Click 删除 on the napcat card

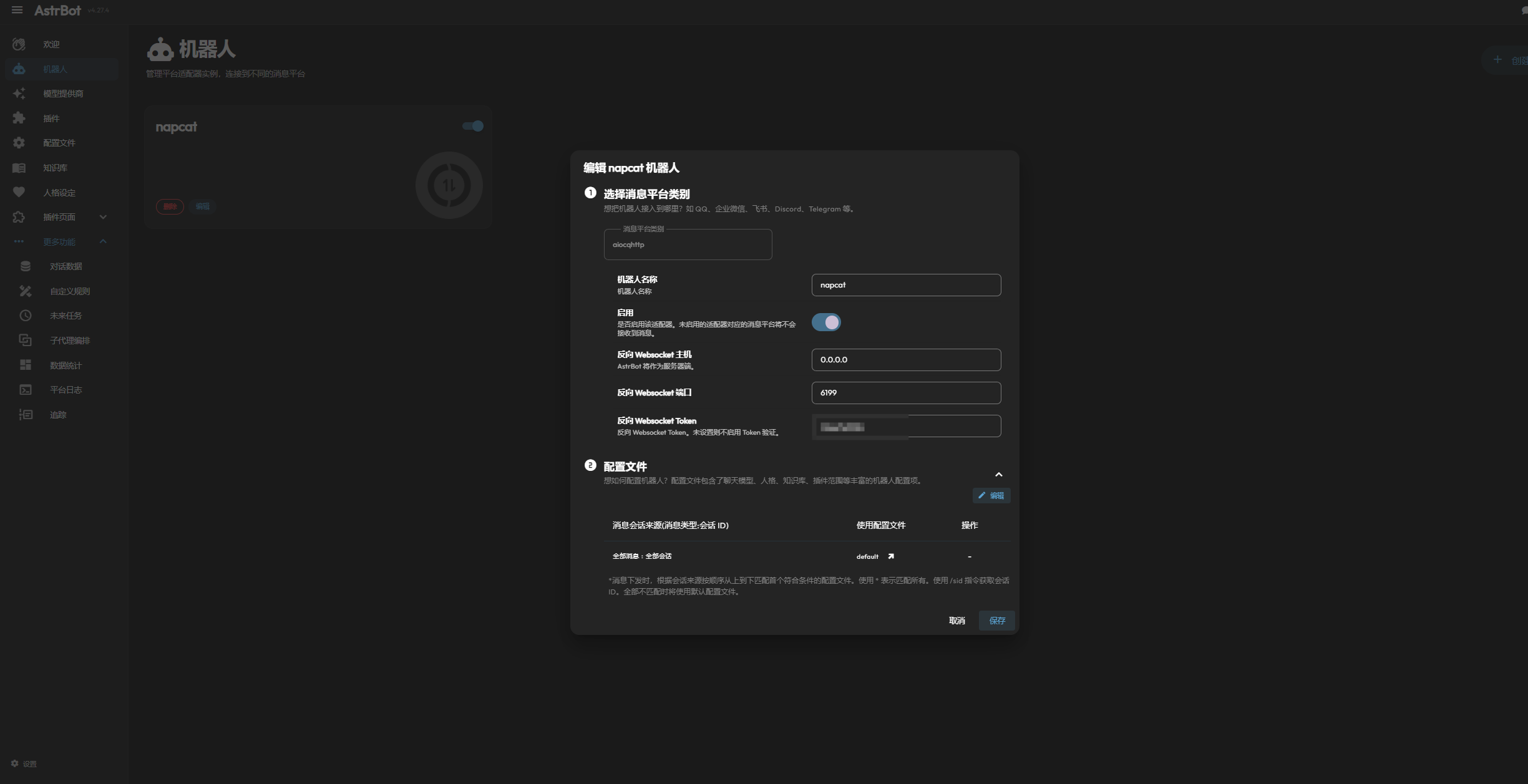pyautogui.click(x=170, y=206)
